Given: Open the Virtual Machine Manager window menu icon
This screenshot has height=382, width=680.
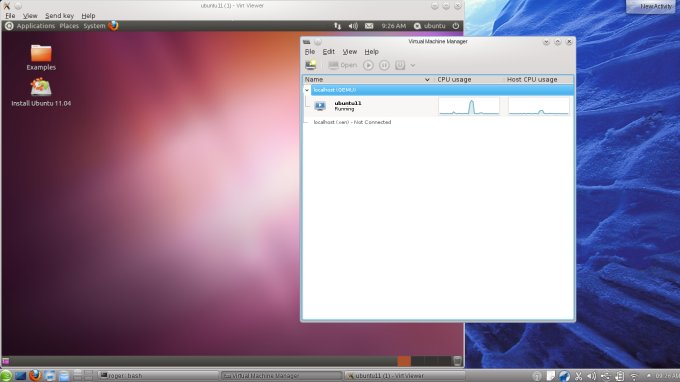Looking at the screenshot, I should [x=307, y=42].
